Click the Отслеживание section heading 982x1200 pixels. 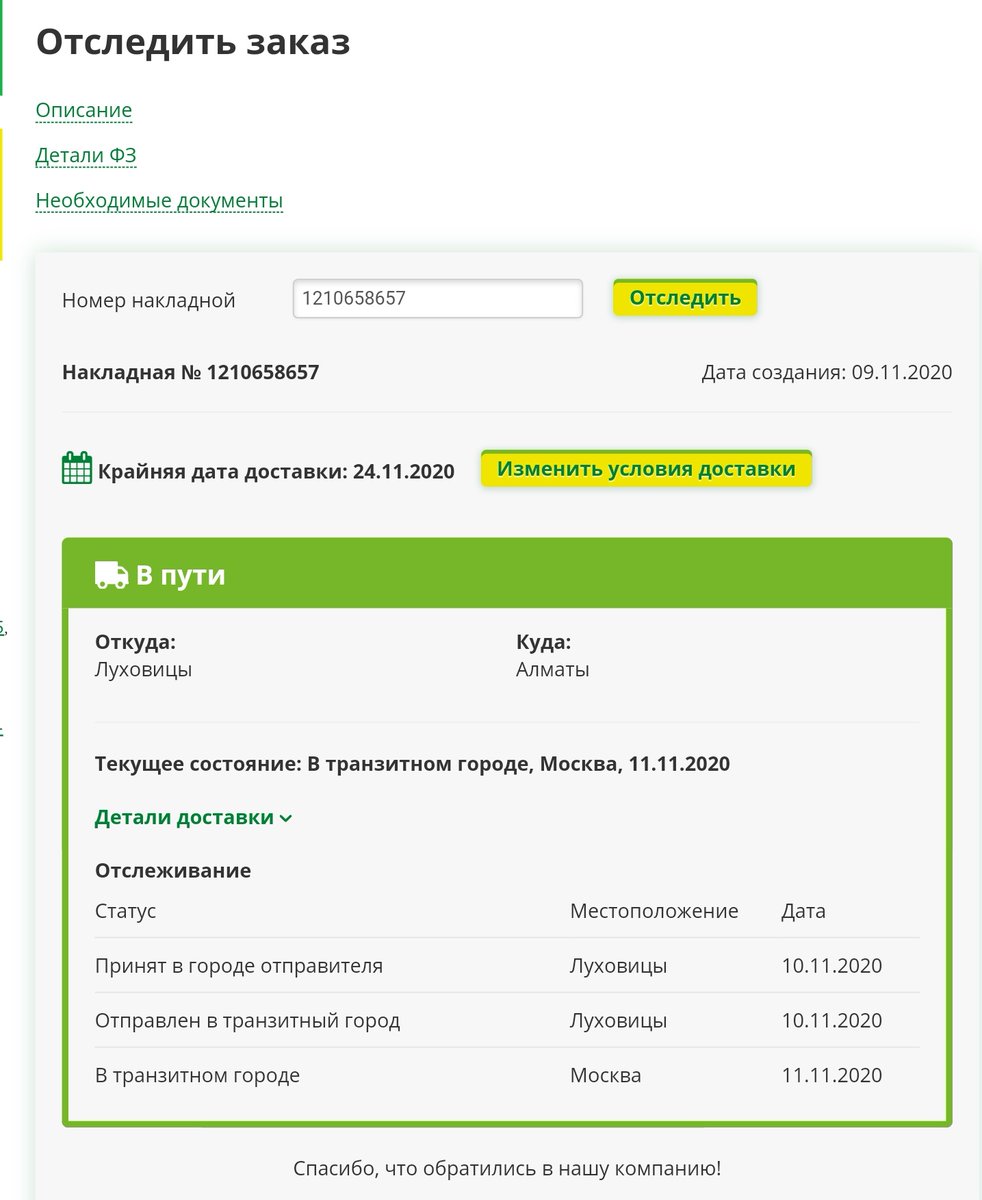pos(173,870)
